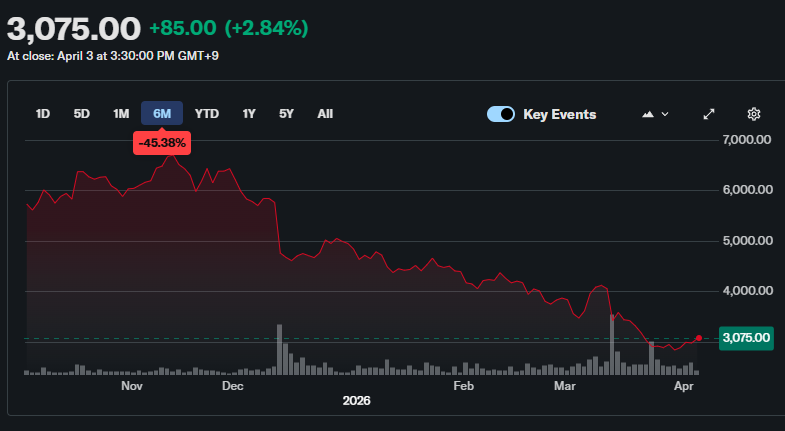The image size is (785, 431).
Task: Click the -45.38% performance badge
Action: point(162,143)
